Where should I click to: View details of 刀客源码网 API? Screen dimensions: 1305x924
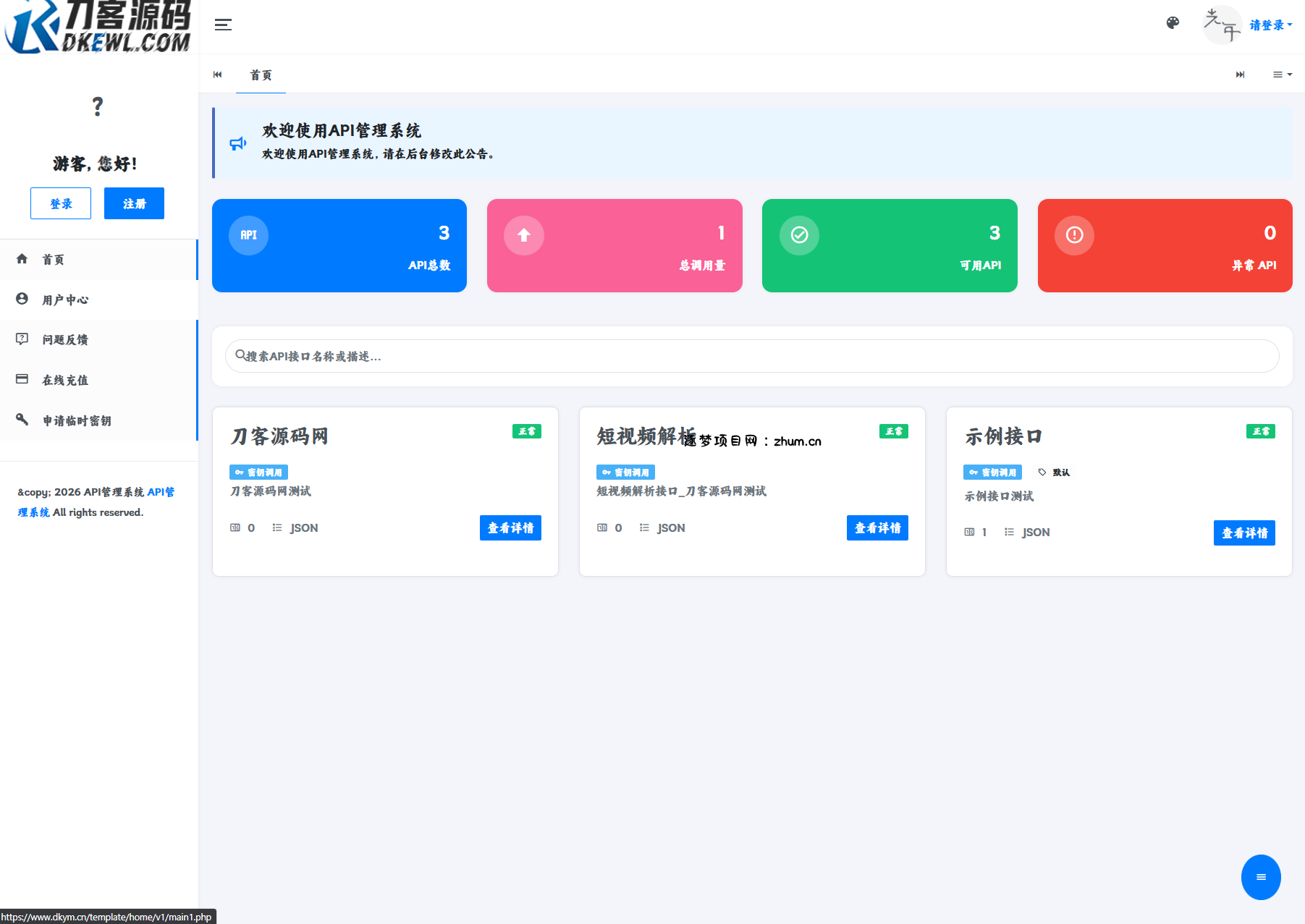[510, 528]
